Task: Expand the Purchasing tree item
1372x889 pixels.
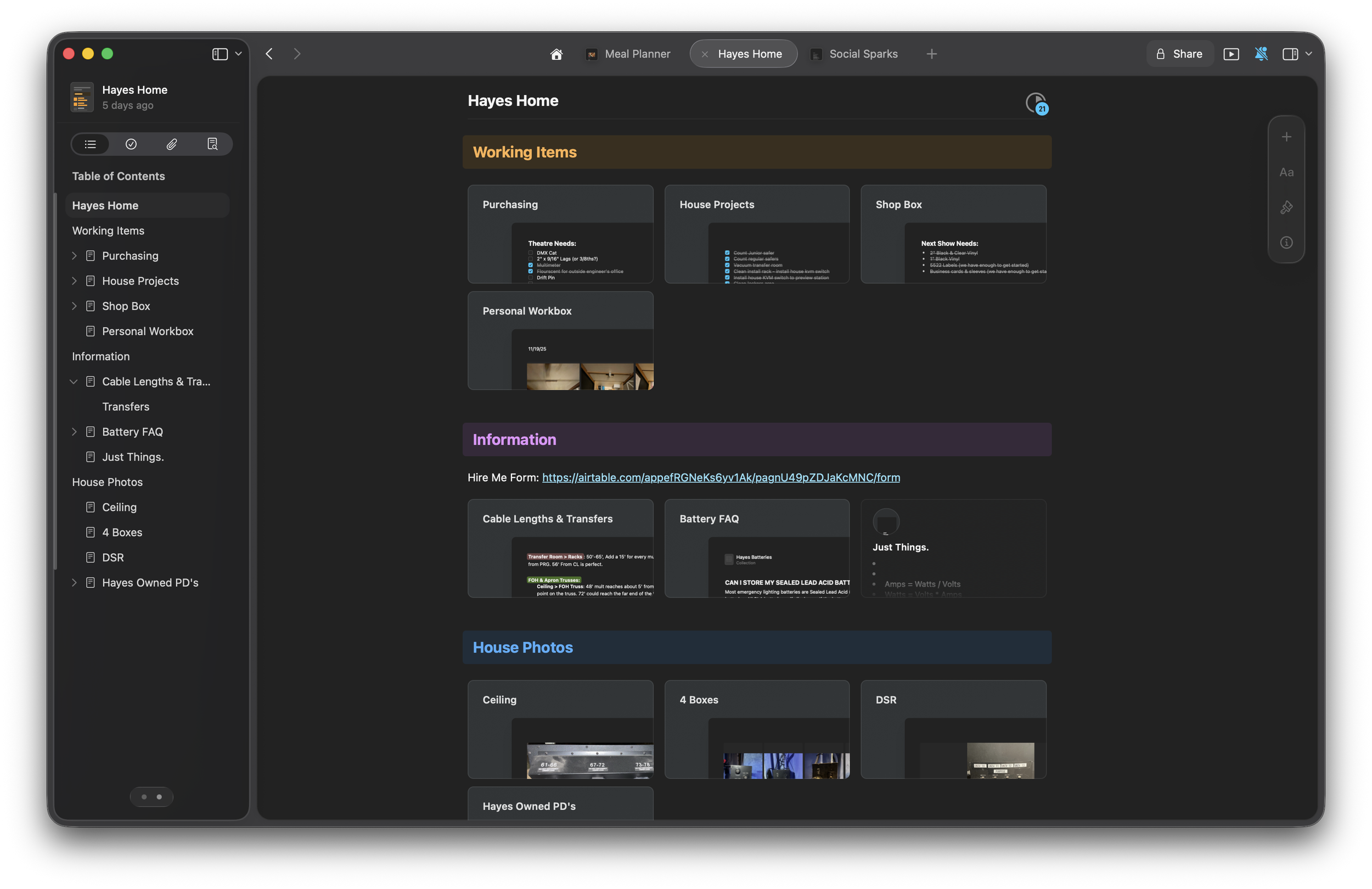Action: pyautogui.click(x=74, y=255)
